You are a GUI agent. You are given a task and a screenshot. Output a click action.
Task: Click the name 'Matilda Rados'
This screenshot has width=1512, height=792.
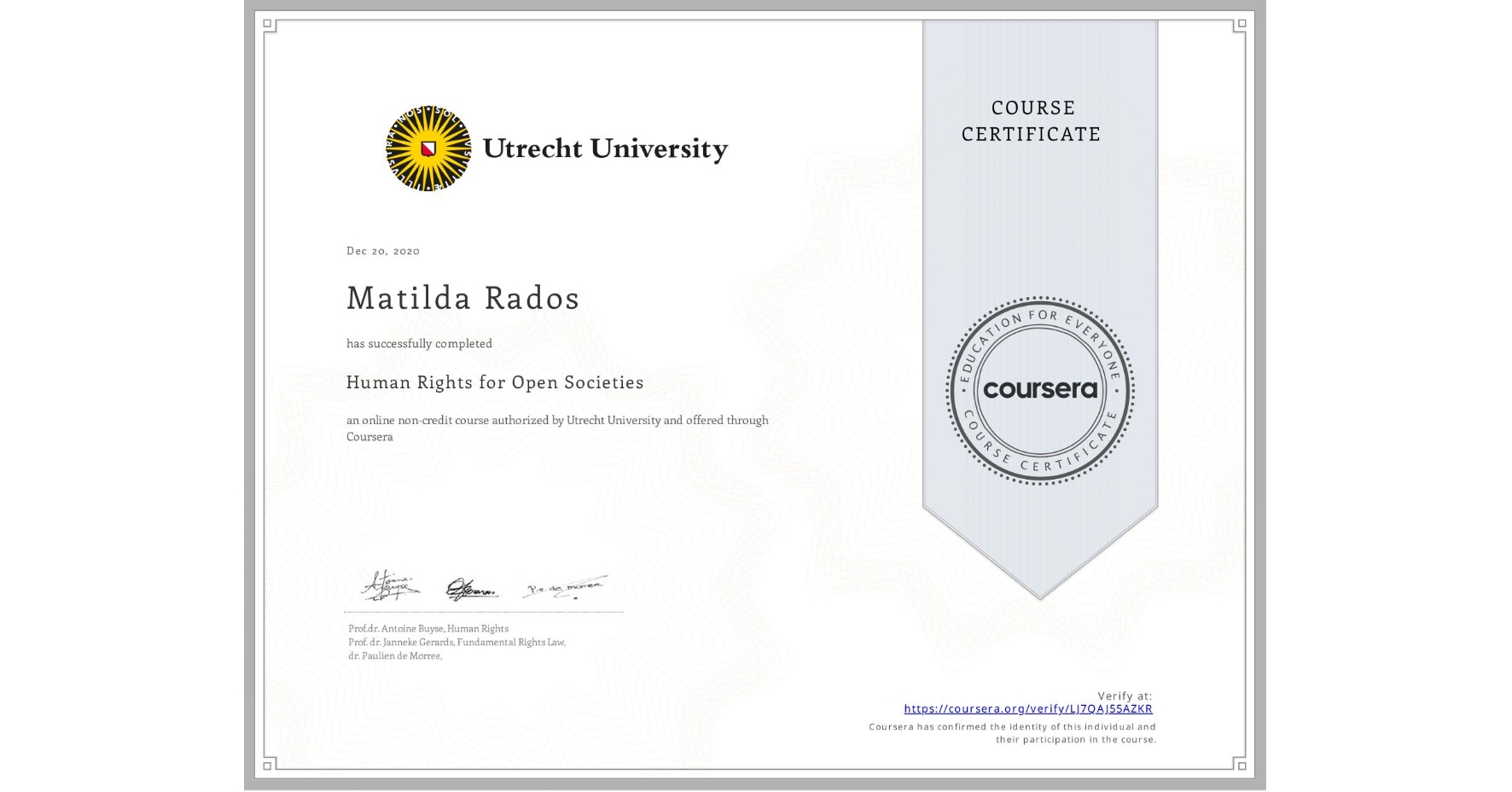point(462,298)
